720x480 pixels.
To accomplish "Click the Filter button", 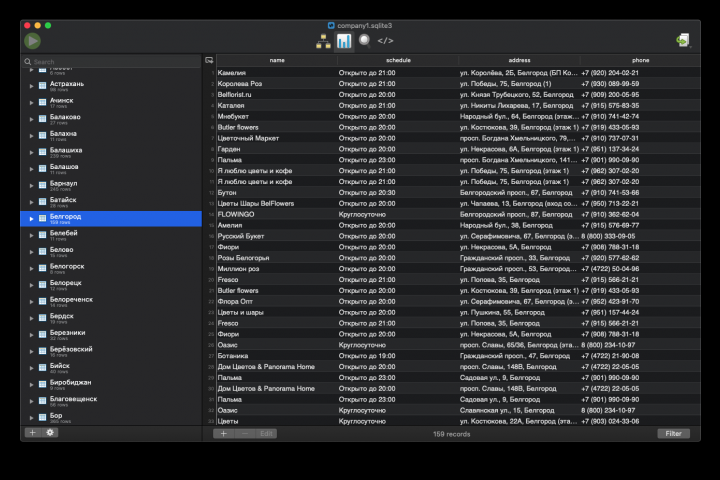I will point(673,434).
